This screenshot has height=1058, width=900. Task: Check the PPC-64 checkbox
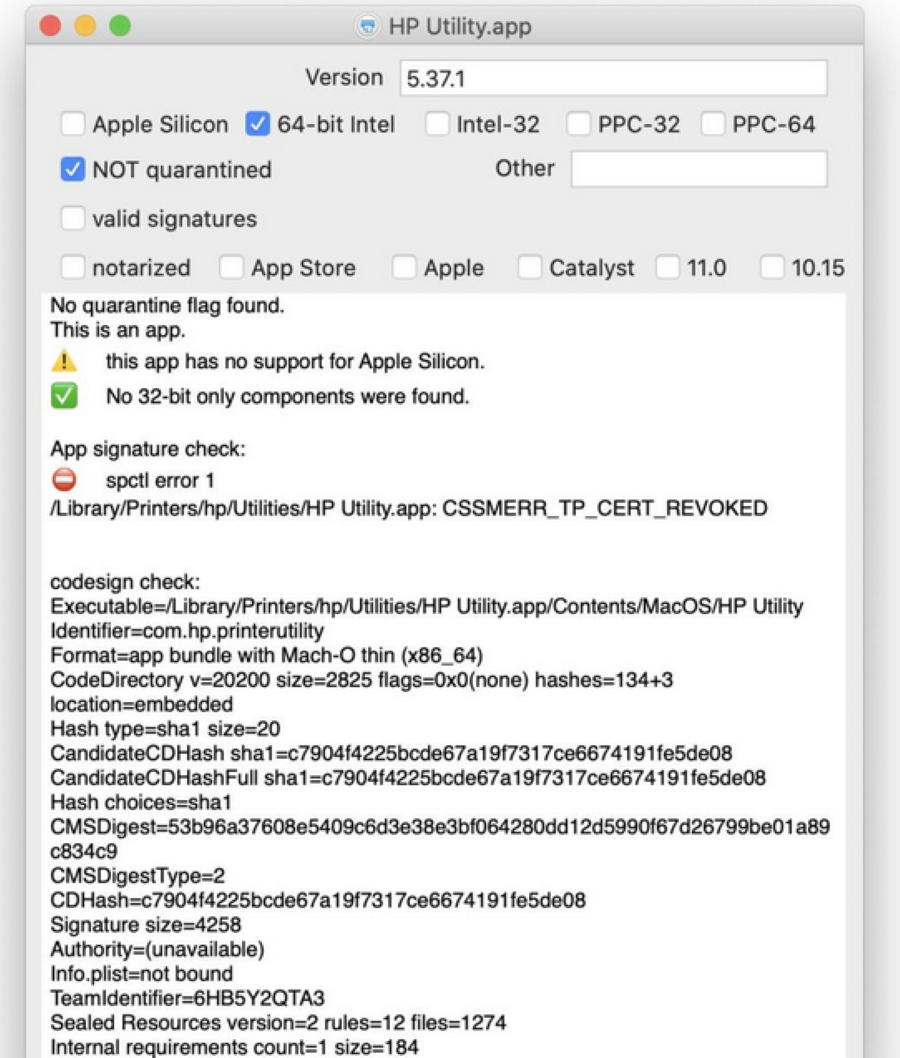pos(713,125)
